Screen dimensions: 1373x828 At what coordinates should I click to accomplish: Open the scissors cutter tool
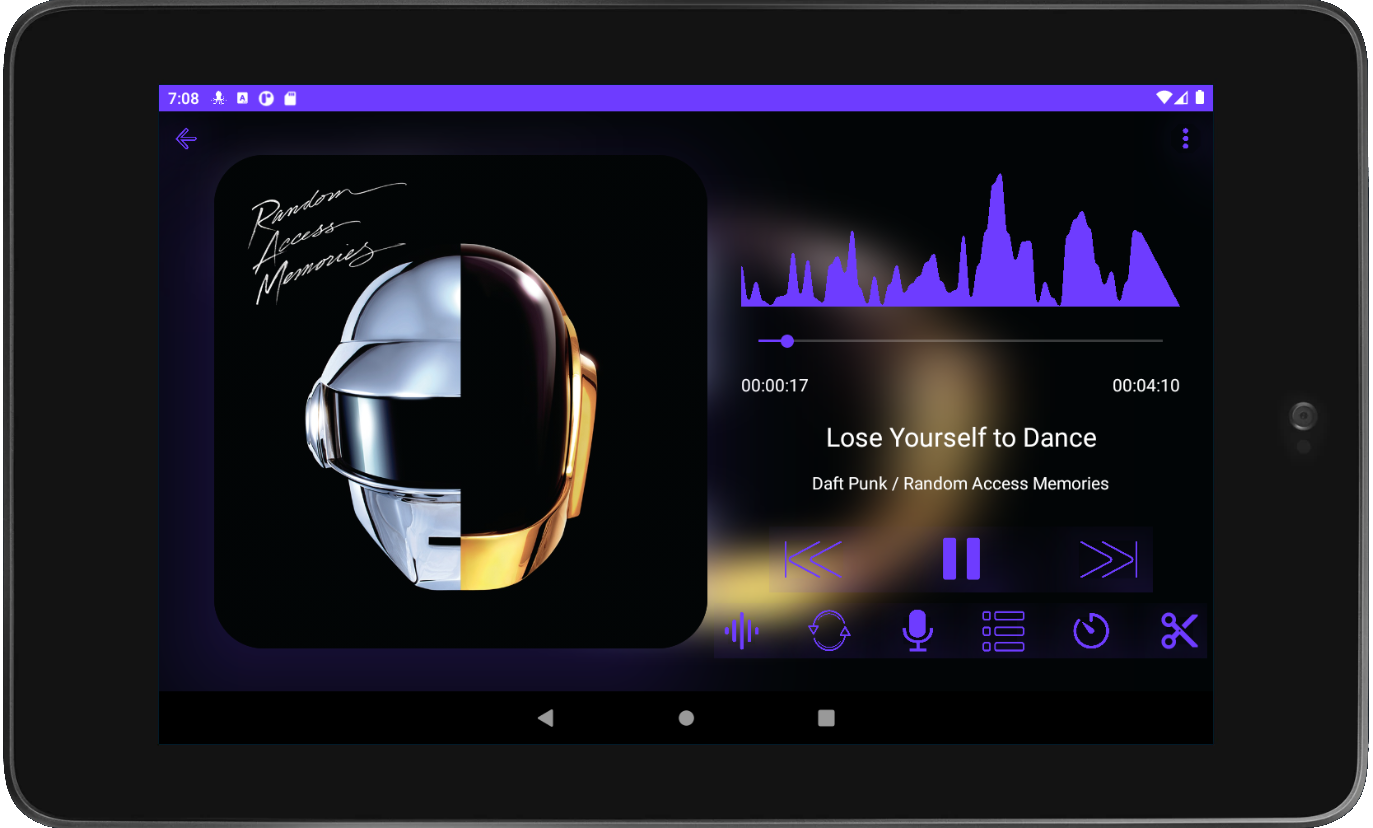coord(1179,631)
